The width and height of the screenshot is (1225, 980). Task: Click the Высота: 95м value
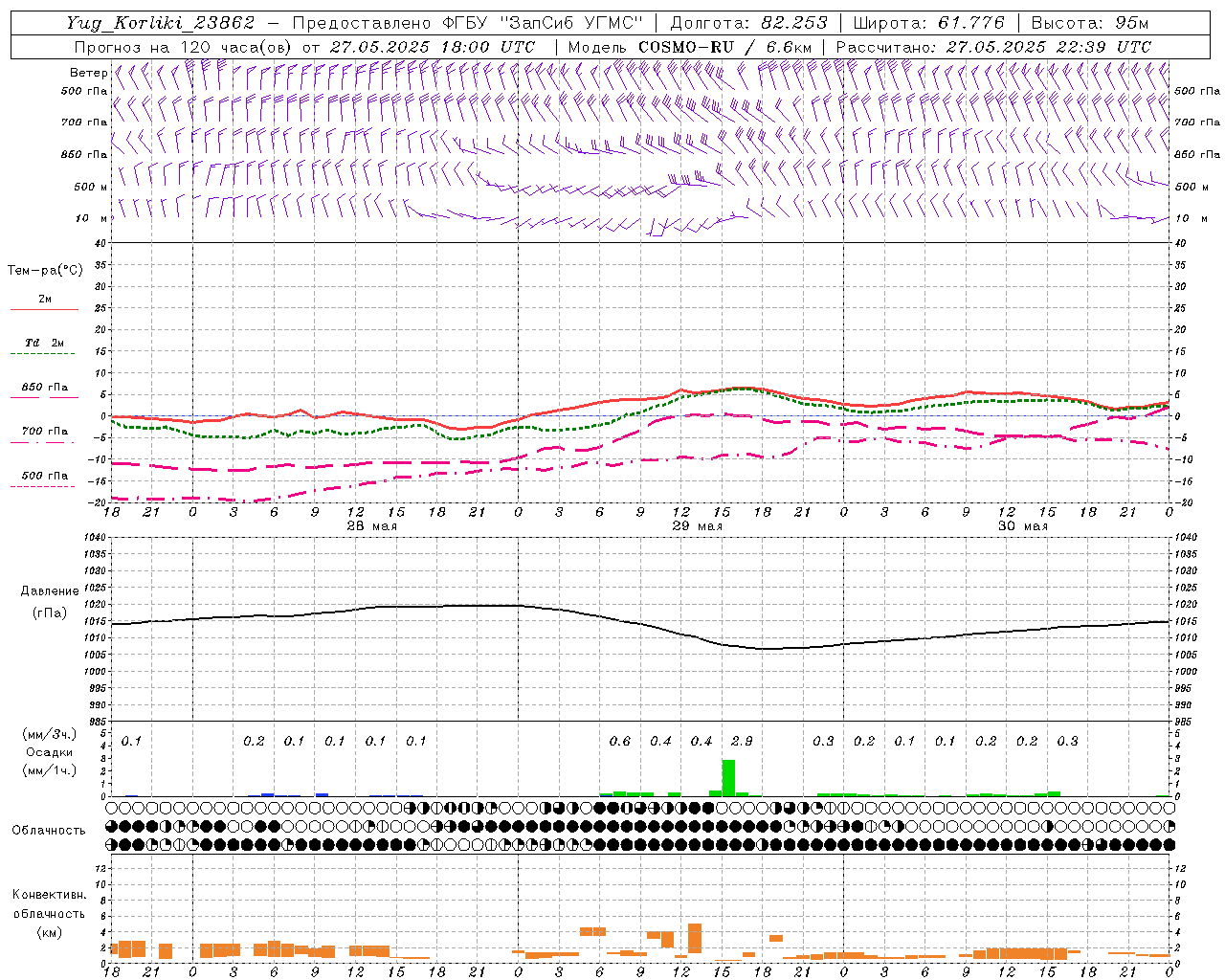pos(1089,23)
